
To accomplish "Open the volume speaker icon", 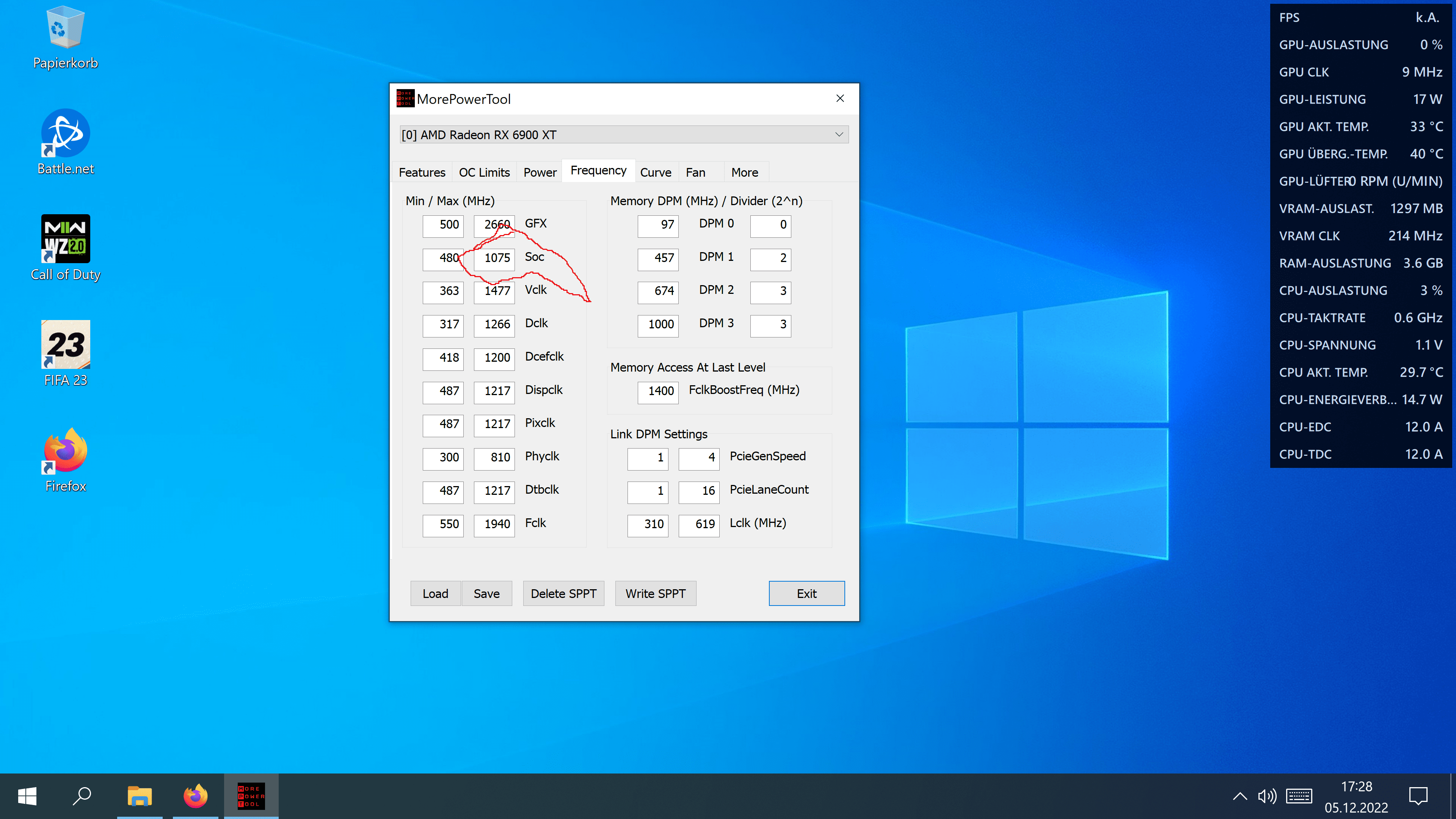I will [1267, 796].
